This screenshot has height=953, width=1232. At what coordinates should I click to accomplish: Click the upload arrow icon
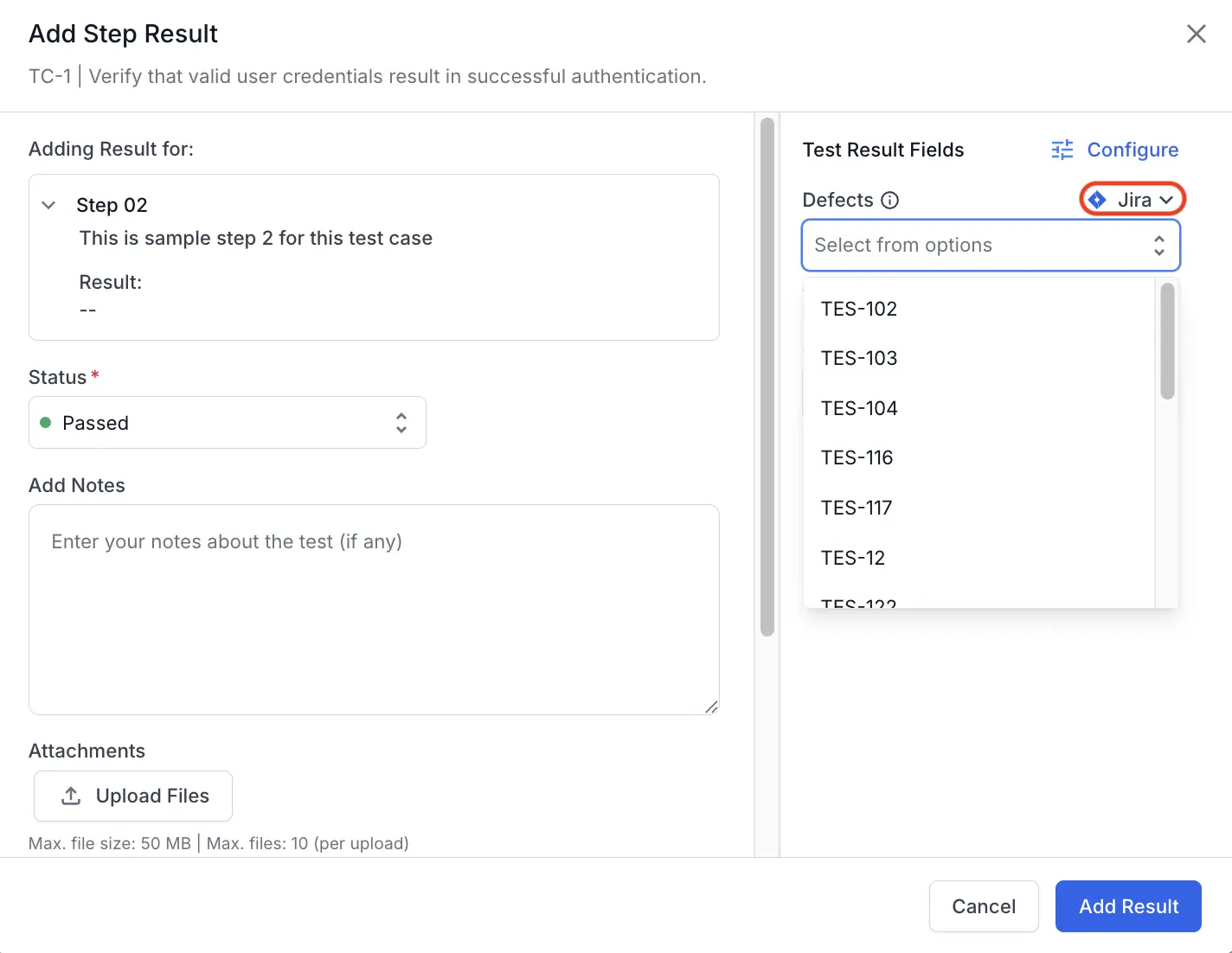coord(71,796)
